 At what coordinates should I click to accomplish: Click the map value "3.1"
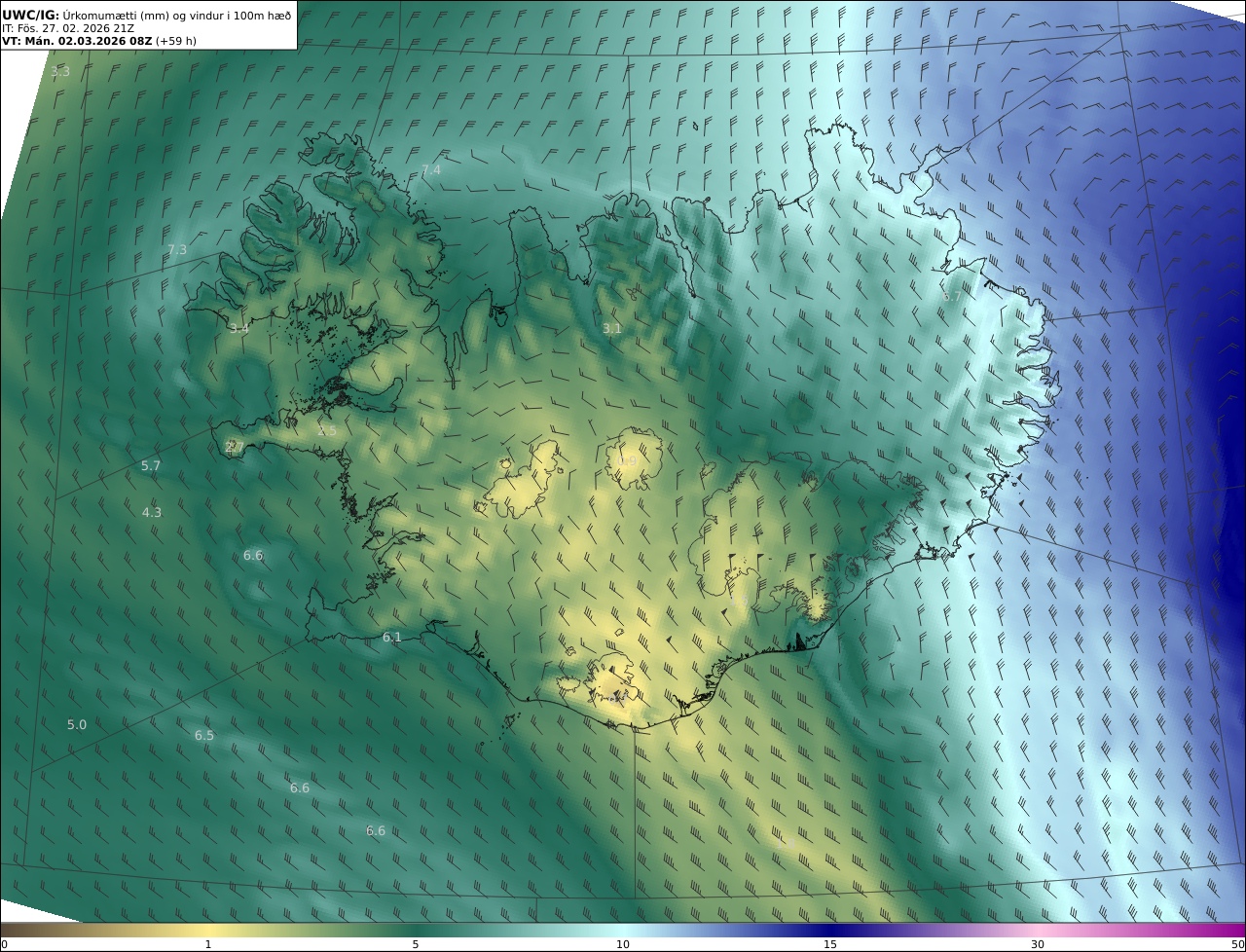[611, 329]
